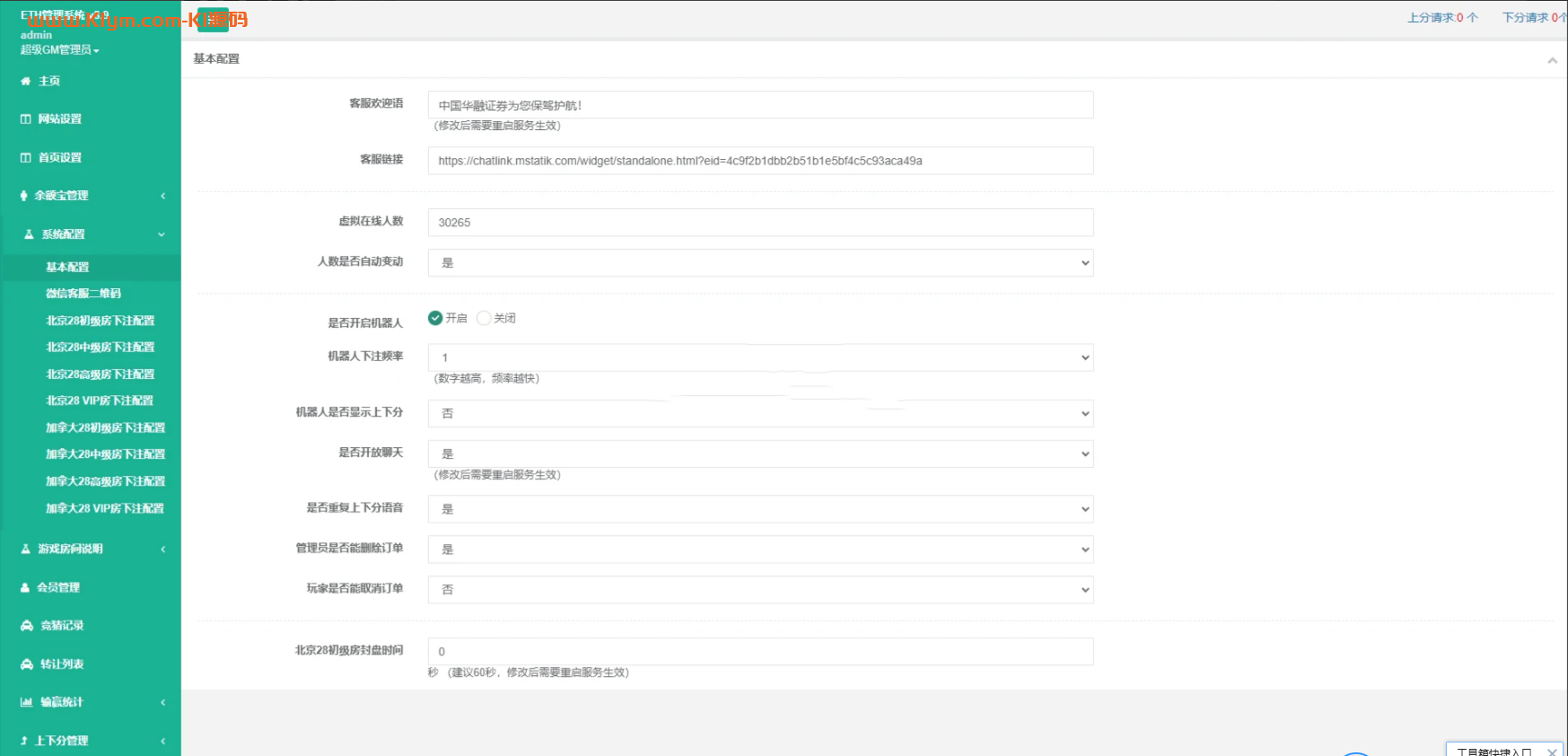The height and width of the screenshot is (756, 1568).
Task: Click the 客服链接 field label
Action: pyautogui.click(x=381, y=159)
